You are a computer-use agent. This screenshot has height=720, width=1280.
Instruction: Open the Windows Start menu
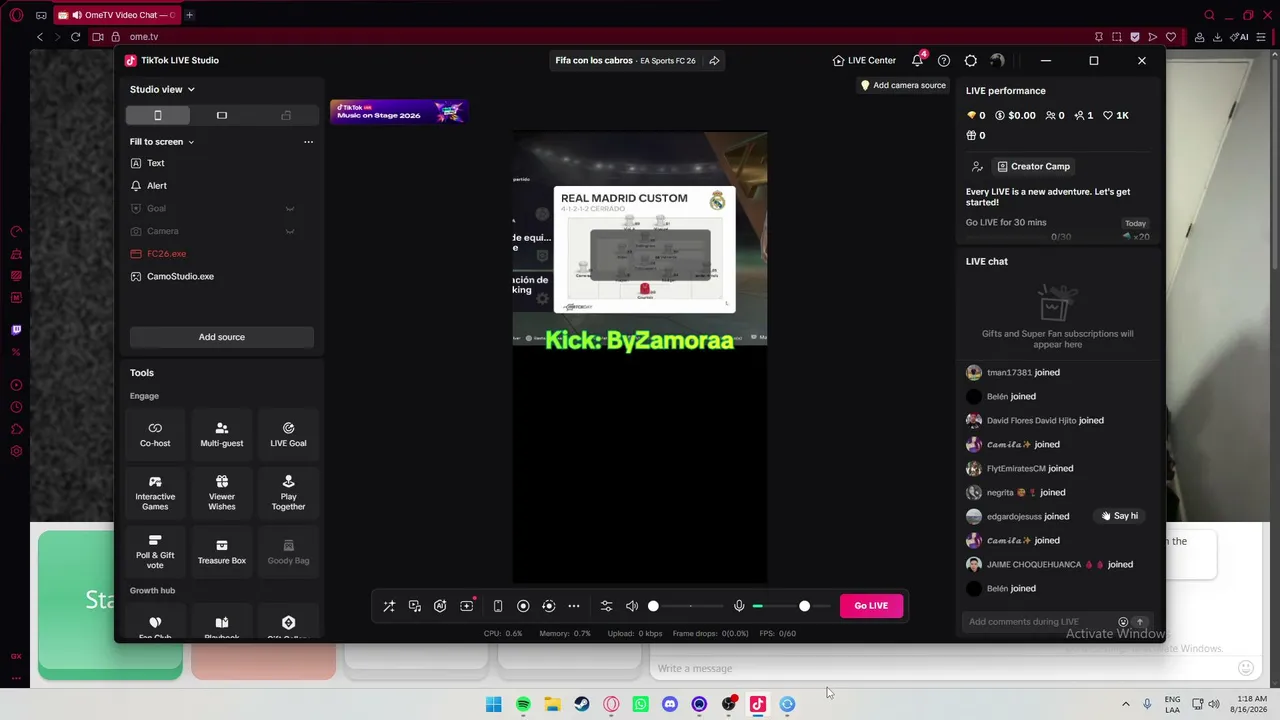pyautogui.click(x=494, y=704)
